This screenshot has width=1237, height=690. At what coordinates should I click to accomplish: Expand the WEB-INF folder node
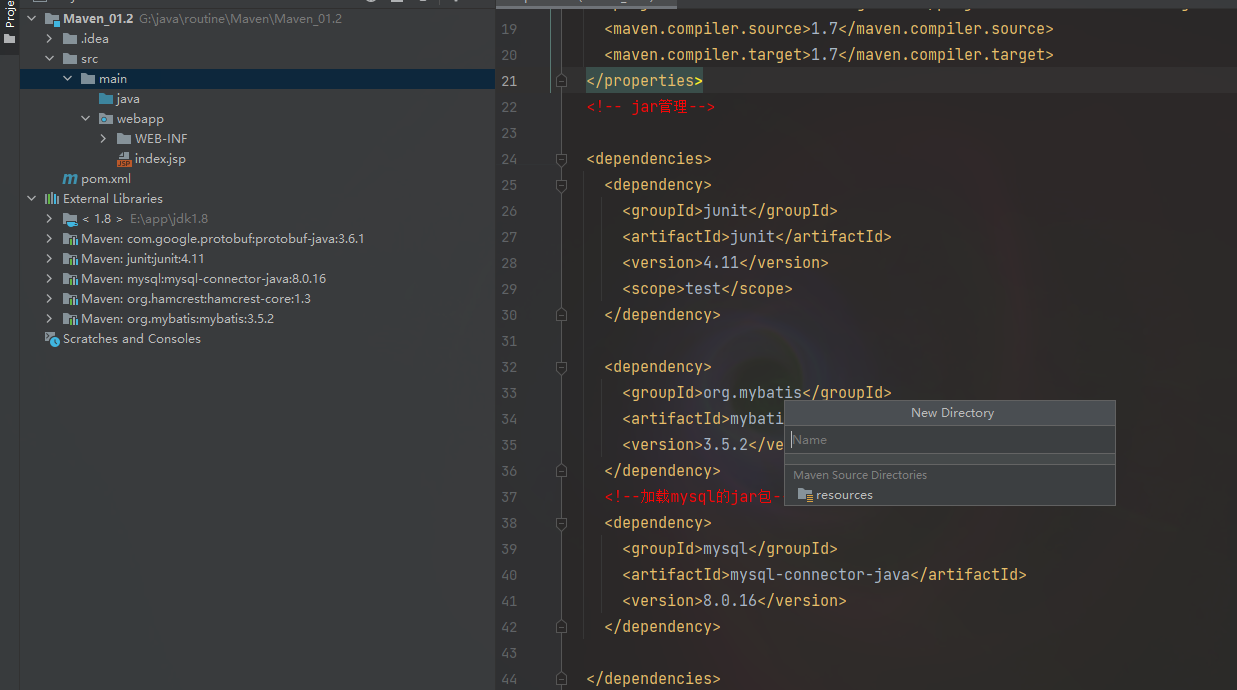click(103, 139)
